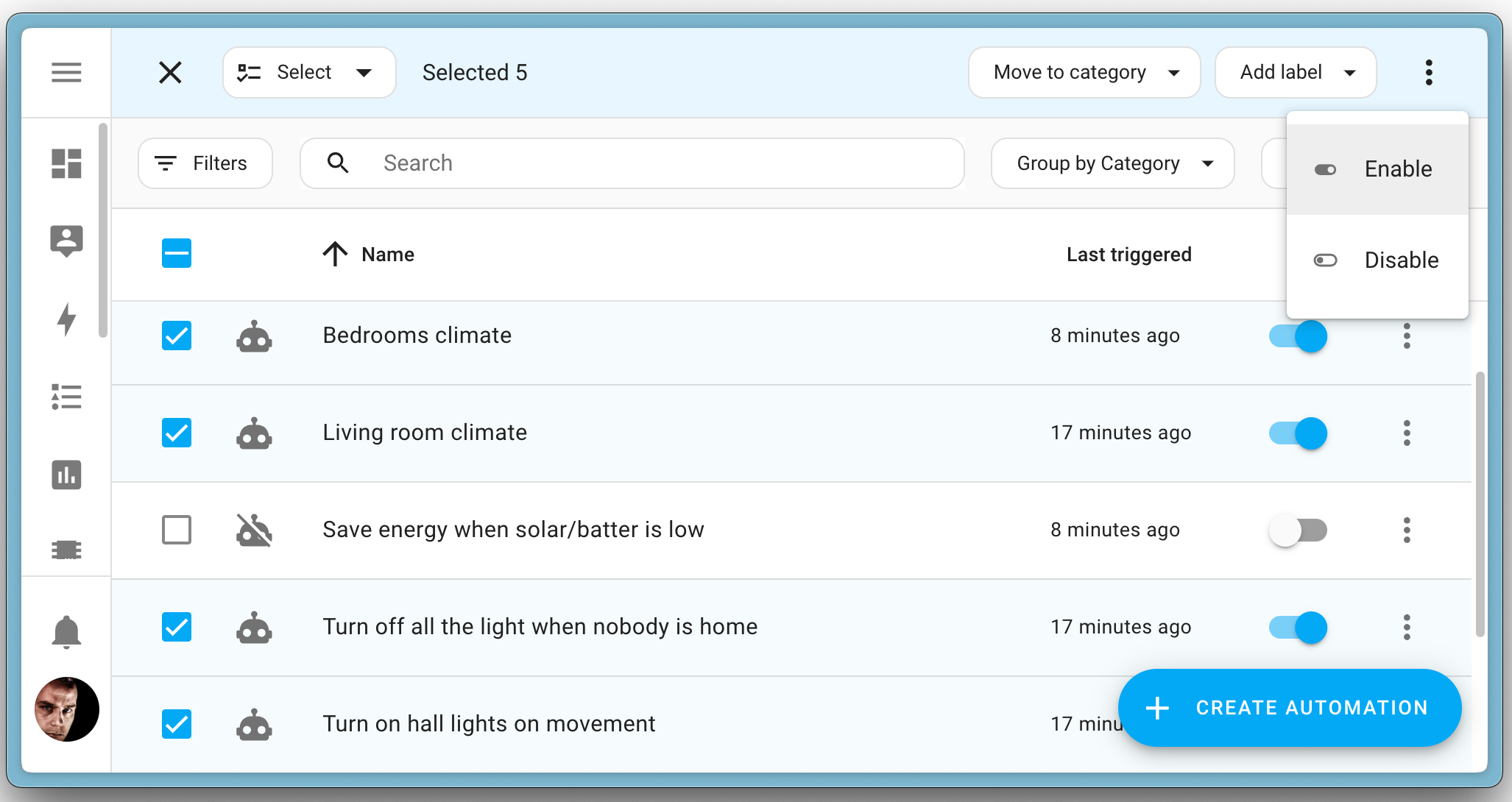Screen dimensions: 1512x802
Task: Click the robot icon beside Bedrooms climate
Action: point(255,336)
